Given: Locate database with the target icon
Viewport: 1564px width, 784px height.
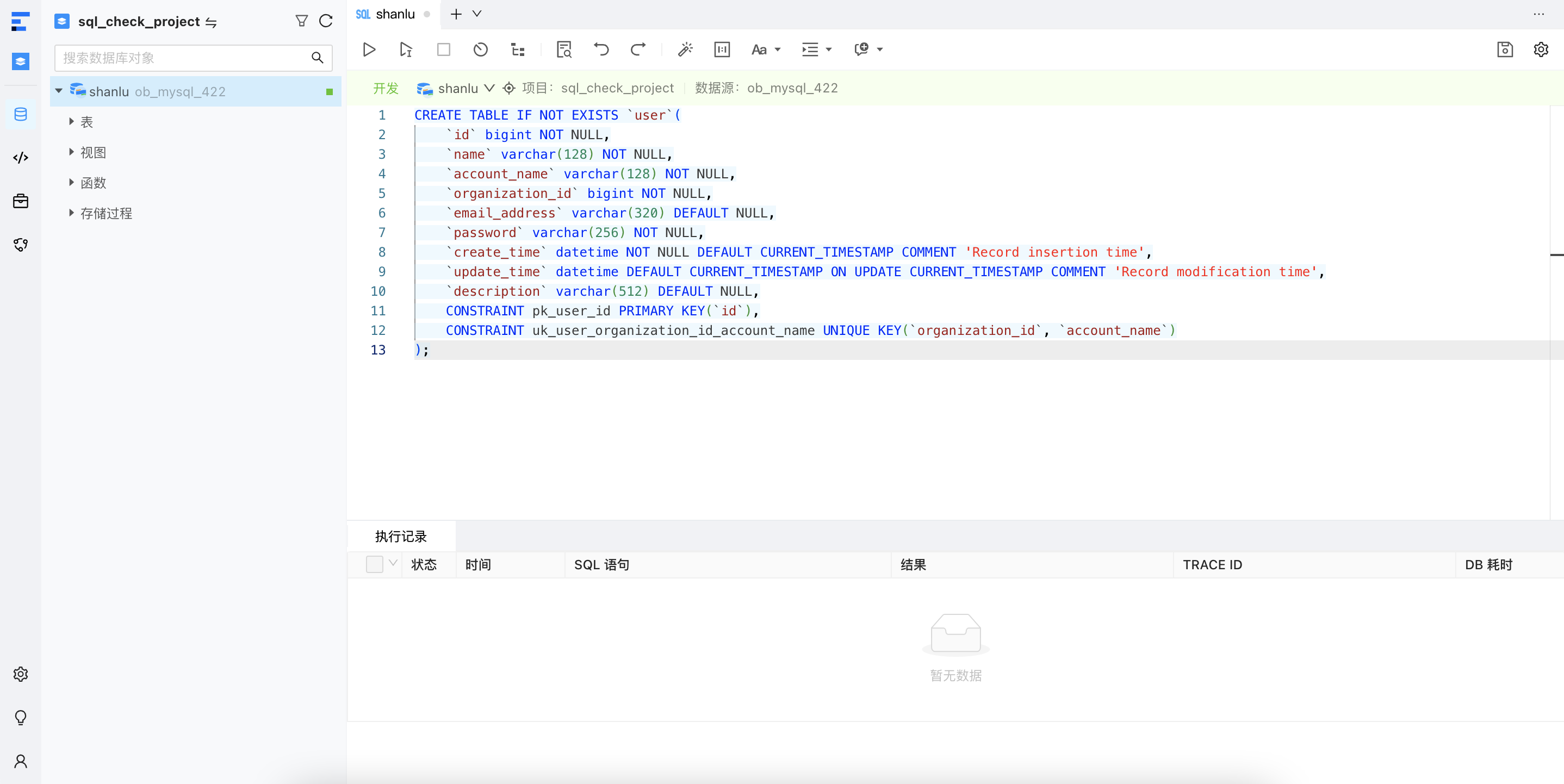Looking at the screenshot, I should tap(509, 89).
